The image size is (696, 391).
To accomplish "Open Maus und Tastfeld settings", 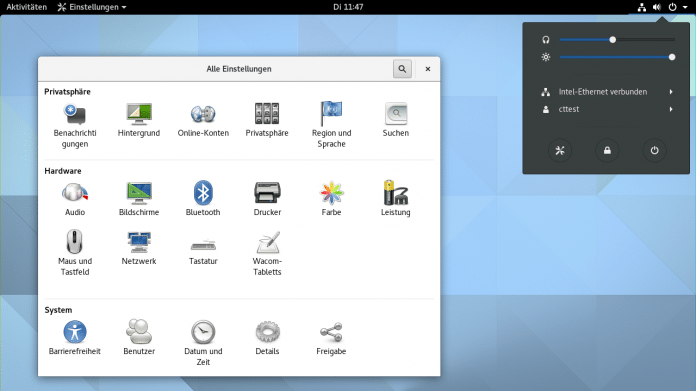I will coord(75,253).
